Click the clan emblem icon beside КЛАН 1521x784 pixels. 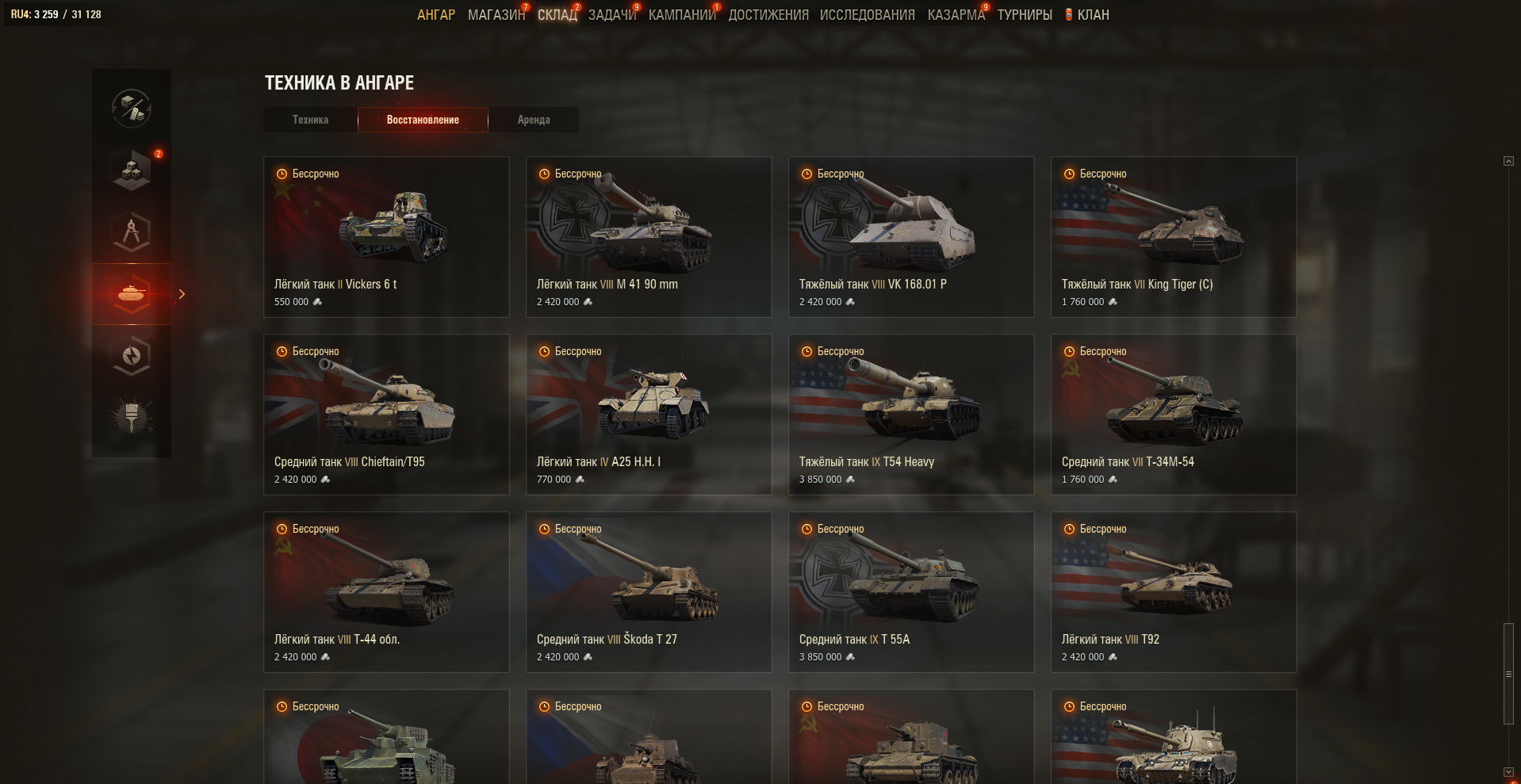[1068, 14]
